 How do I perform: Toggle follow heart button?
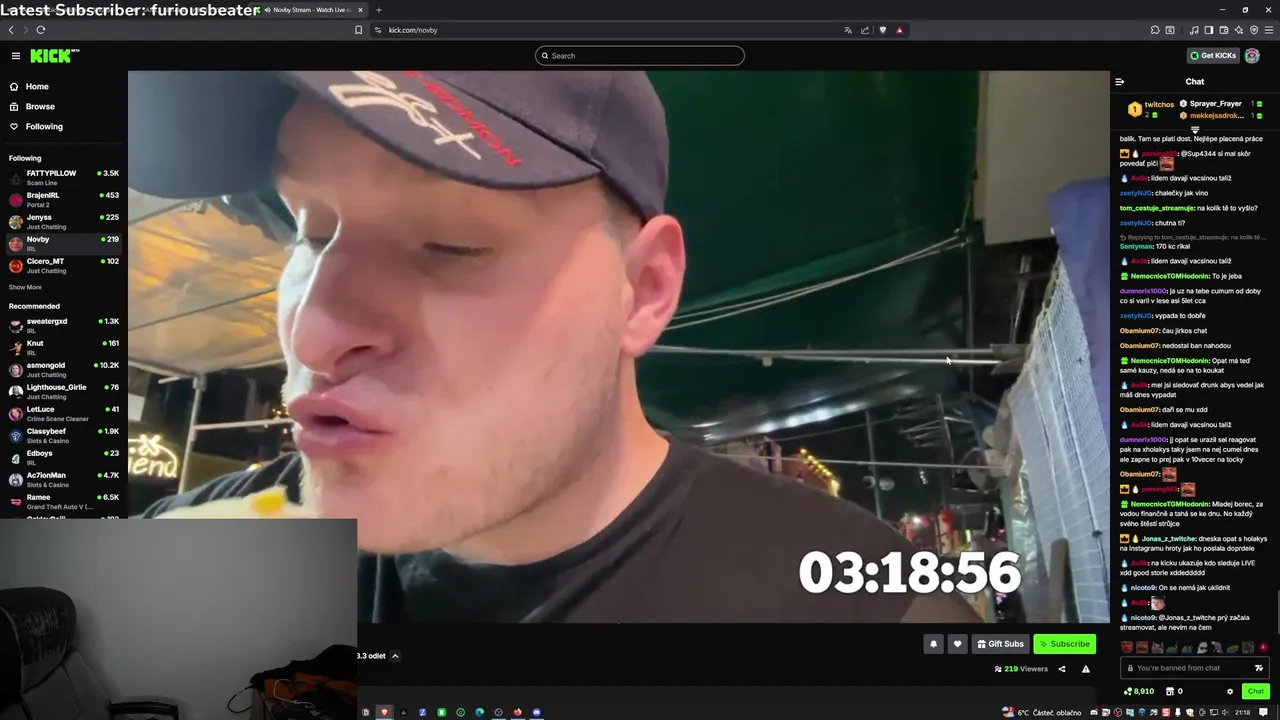957,644
